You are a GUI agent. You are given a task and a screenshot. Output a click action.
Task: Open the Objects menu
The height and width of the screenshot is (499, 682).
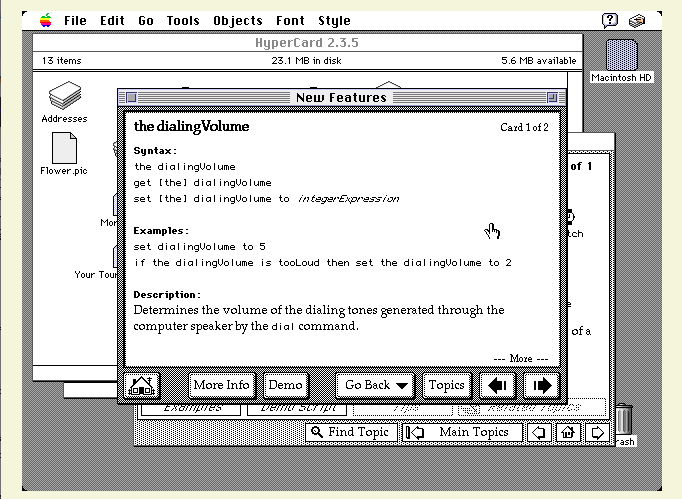point(238,20)
